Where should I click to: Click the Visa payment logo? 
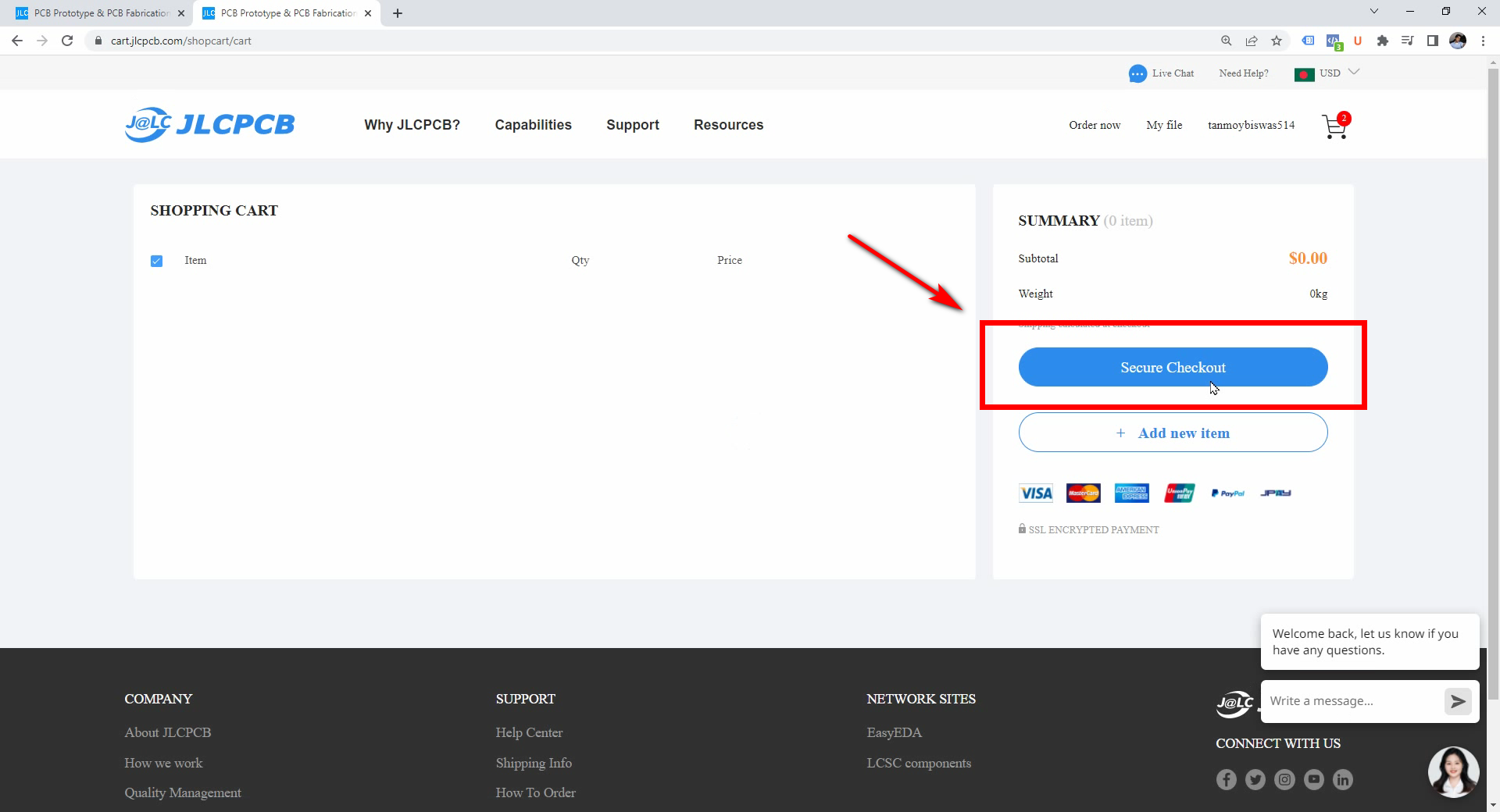point(1036,493)
